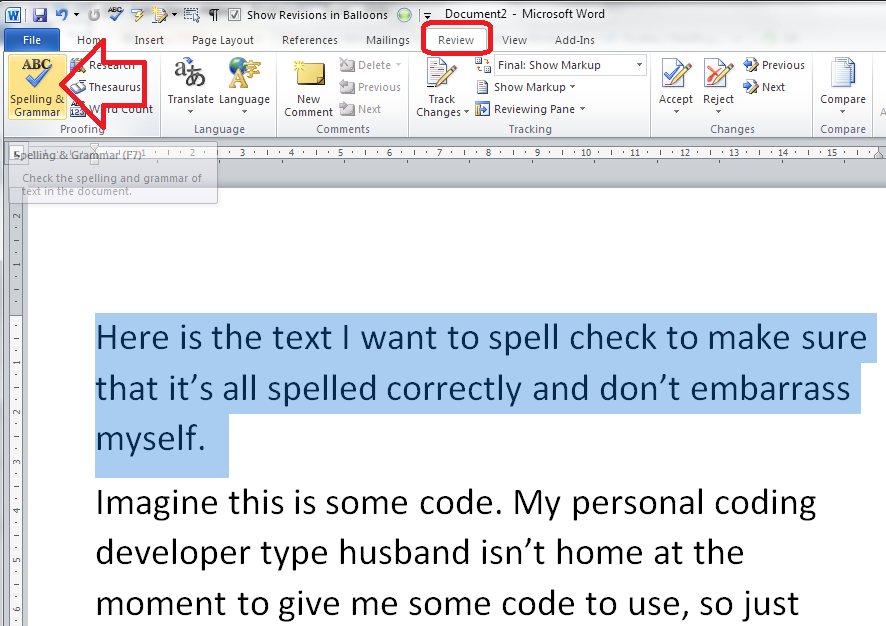Insert a New Comment
The image size is (886, 626).
(x=308, y=87)
